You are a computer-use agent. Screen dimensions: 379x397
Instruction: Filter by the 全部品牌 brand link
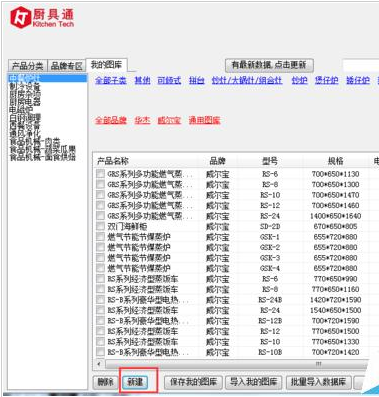pyautogui.click(x=111, y=120)
